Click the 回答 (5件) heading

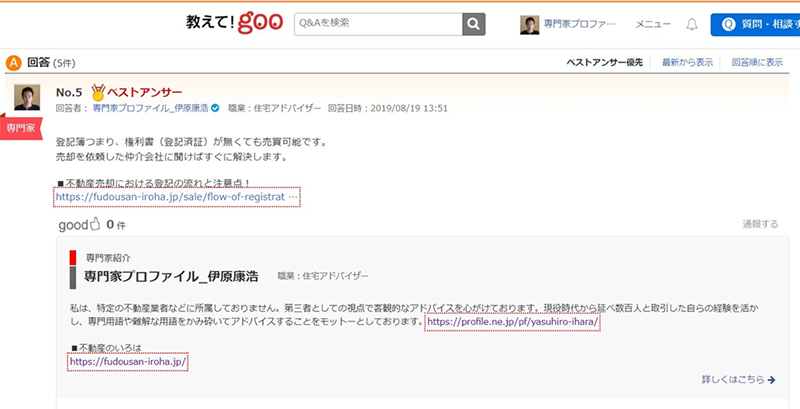pyautogui.click(x=51, y=63)
